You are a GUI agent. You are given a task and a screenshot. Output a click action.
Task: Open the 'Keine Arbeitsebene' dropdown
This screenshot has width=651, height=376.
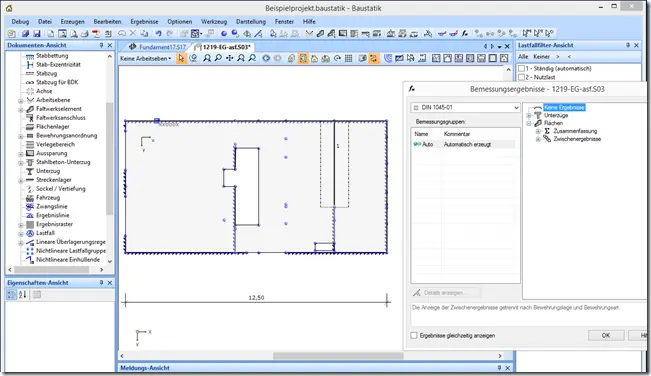coord(146,59)
